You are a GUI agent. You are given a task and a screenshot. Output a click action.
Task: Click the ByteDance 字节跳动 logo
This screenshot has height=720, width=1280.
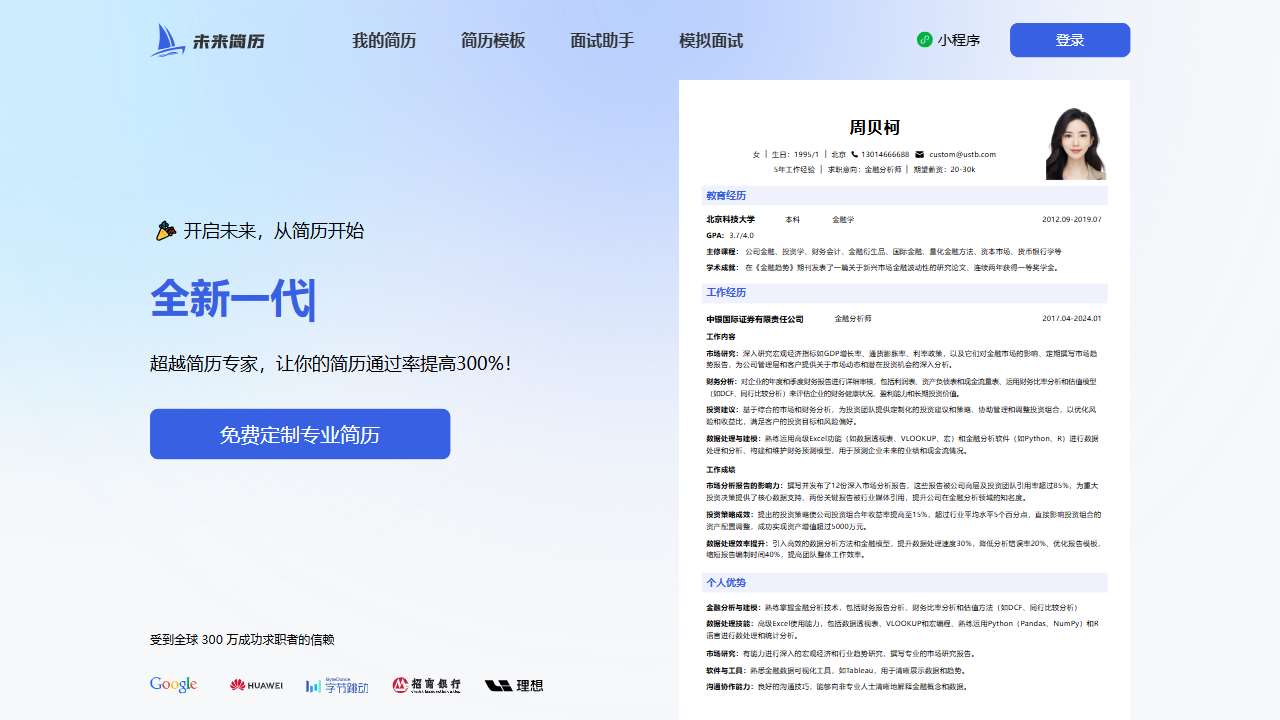point(337,685)
